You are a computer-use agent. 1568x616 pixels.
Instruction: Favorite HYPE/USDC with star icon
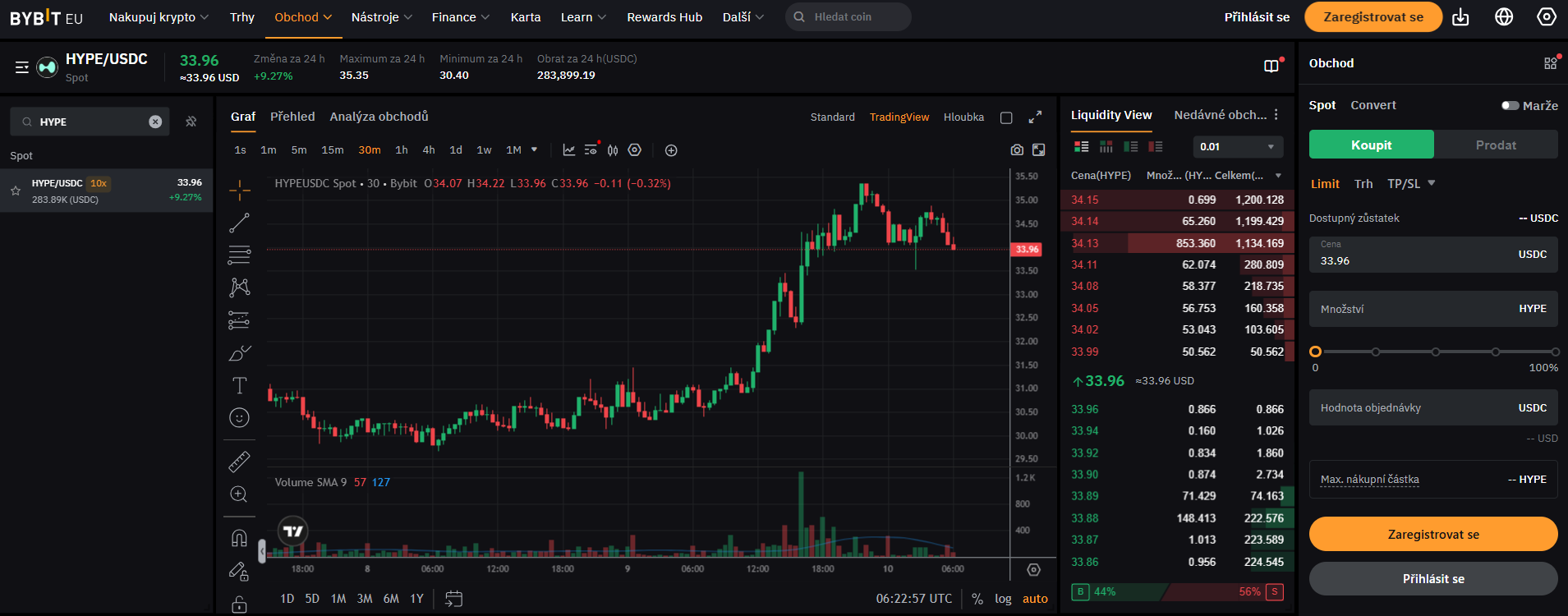click(x=16, y=191)
